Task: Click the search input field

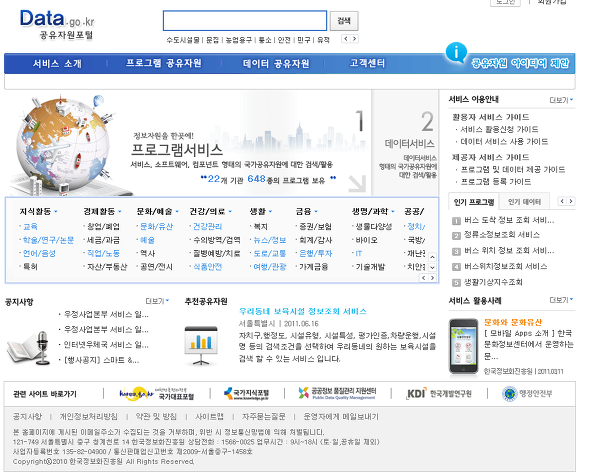Action: (245, 21)
